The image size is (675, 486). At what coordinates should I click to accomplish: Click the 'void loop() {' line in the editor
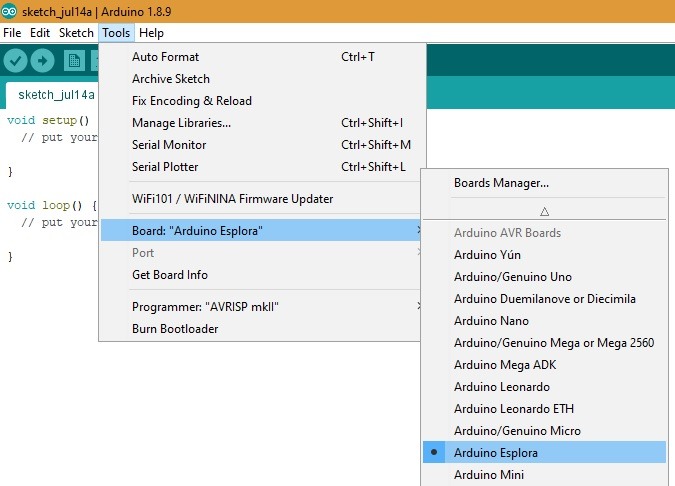pos(52,205)
